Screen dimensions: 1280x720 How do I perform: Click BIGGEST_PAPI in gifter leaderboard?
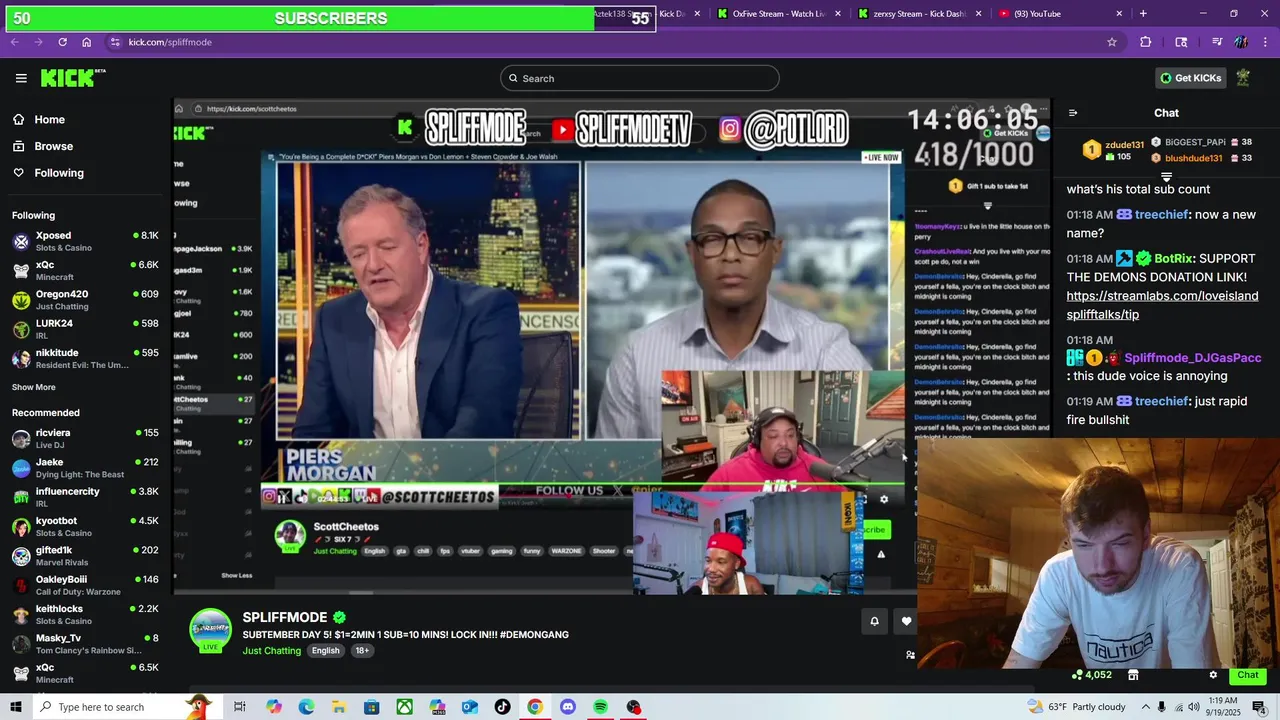pos(1195,142)
